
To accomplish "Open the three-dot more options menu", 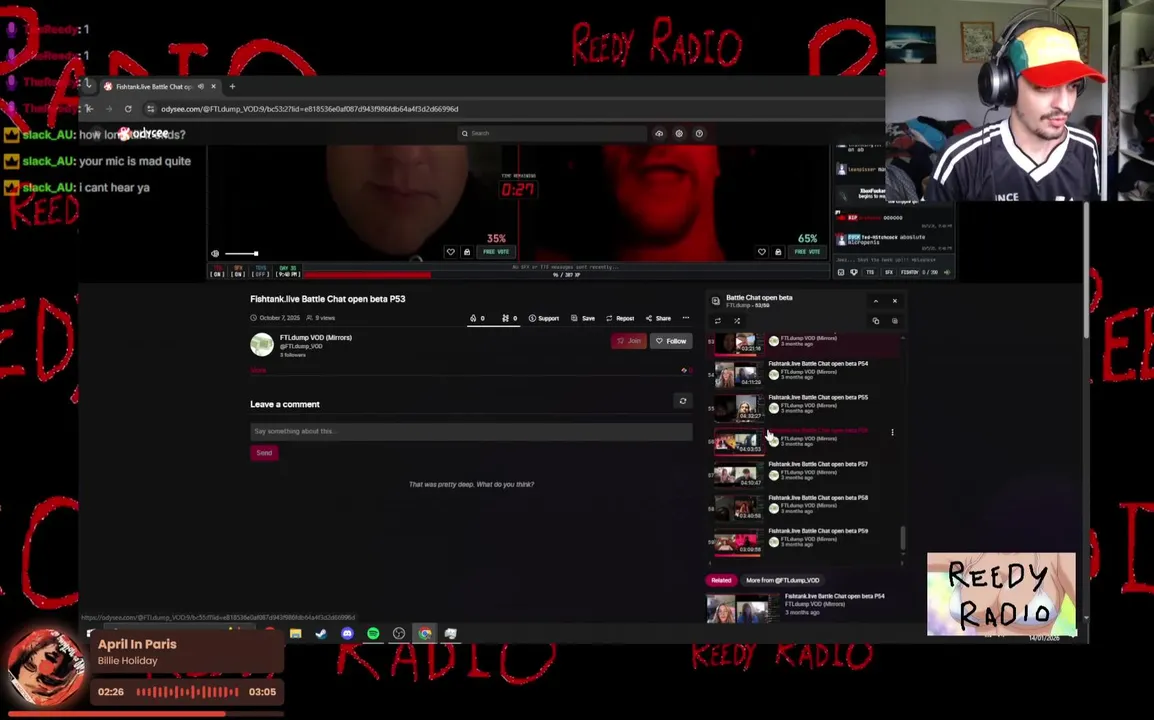I will [686, 318].
